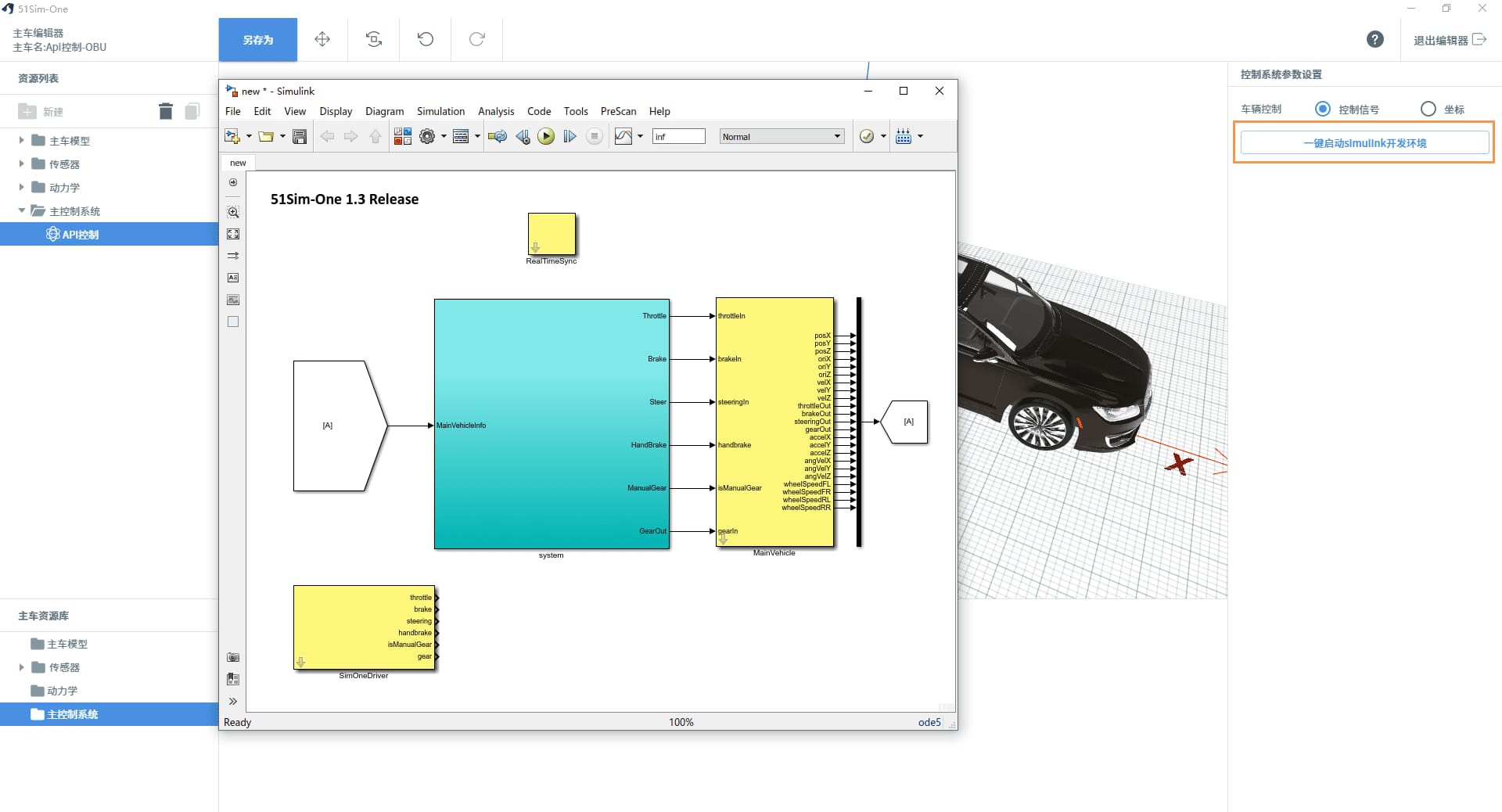Click the 新建 new folder button
1502x812 pixels.
(x=41, y=112)
